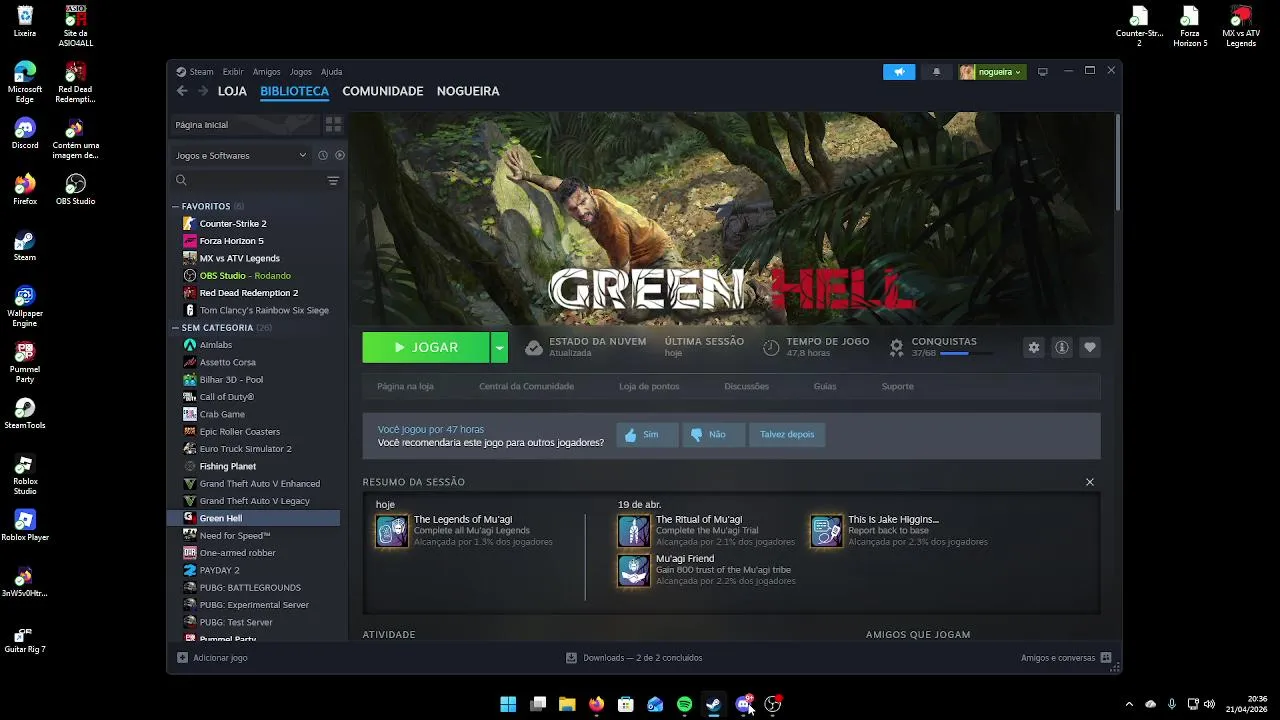Click the game page vertical scrollbar
This screenshot has width=1280, height=720.
pyautogui.click(x=1117, y=162)
